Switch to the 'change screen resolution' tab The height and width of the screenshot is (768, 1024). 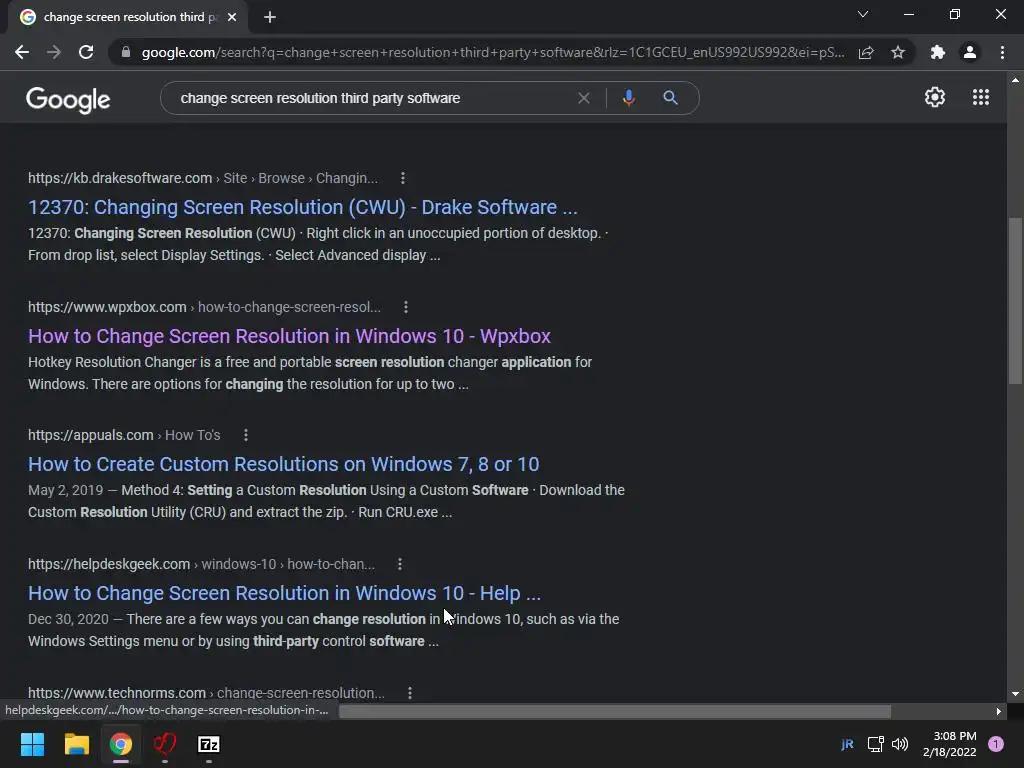128,17
